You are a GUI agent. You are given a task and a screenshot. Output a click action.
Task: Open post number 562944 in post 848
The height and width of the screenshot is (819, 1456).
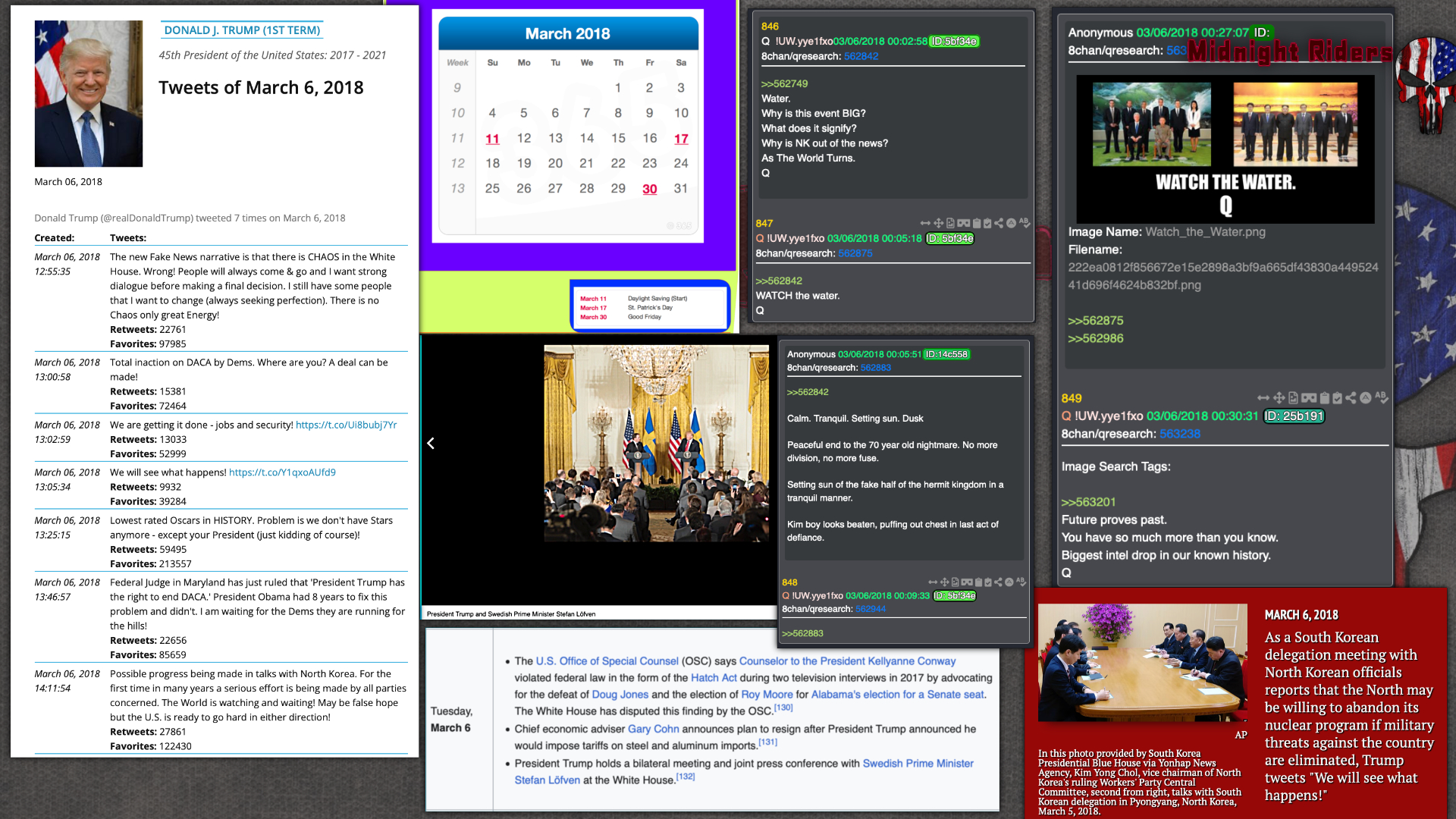coord(870,609)
